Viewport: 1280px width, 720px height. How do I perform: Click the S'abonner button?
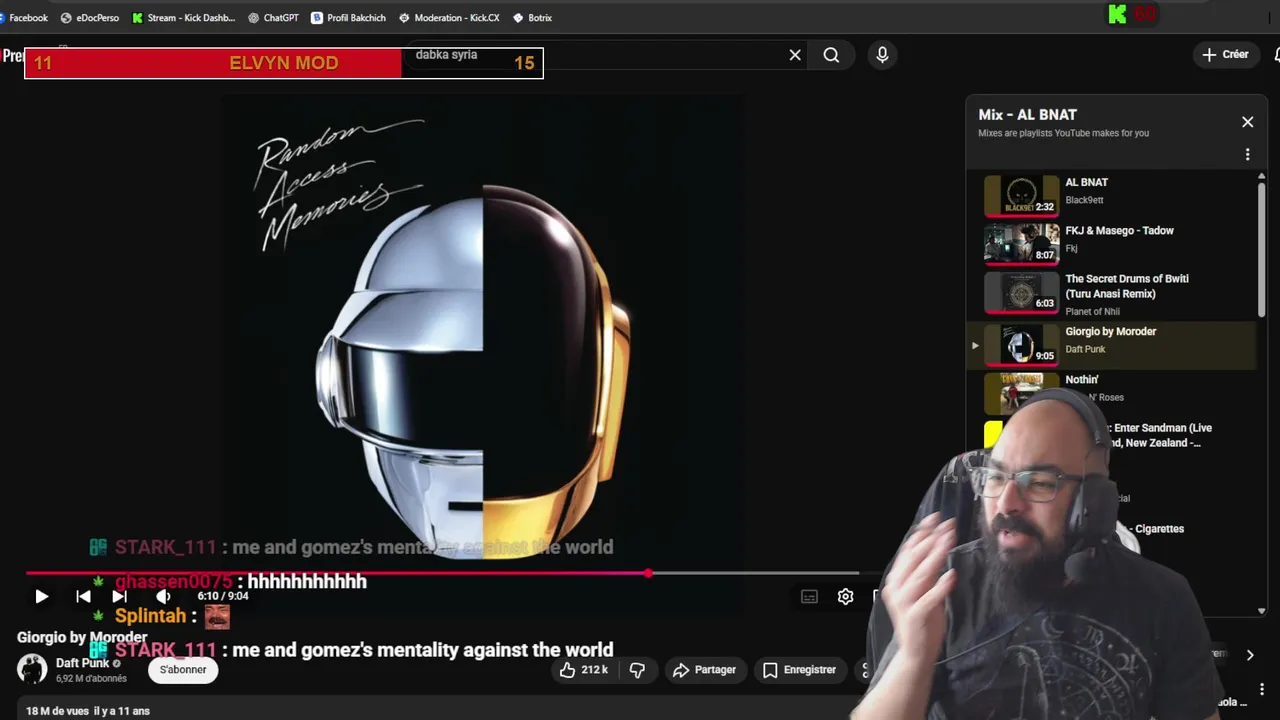point(183,670)
